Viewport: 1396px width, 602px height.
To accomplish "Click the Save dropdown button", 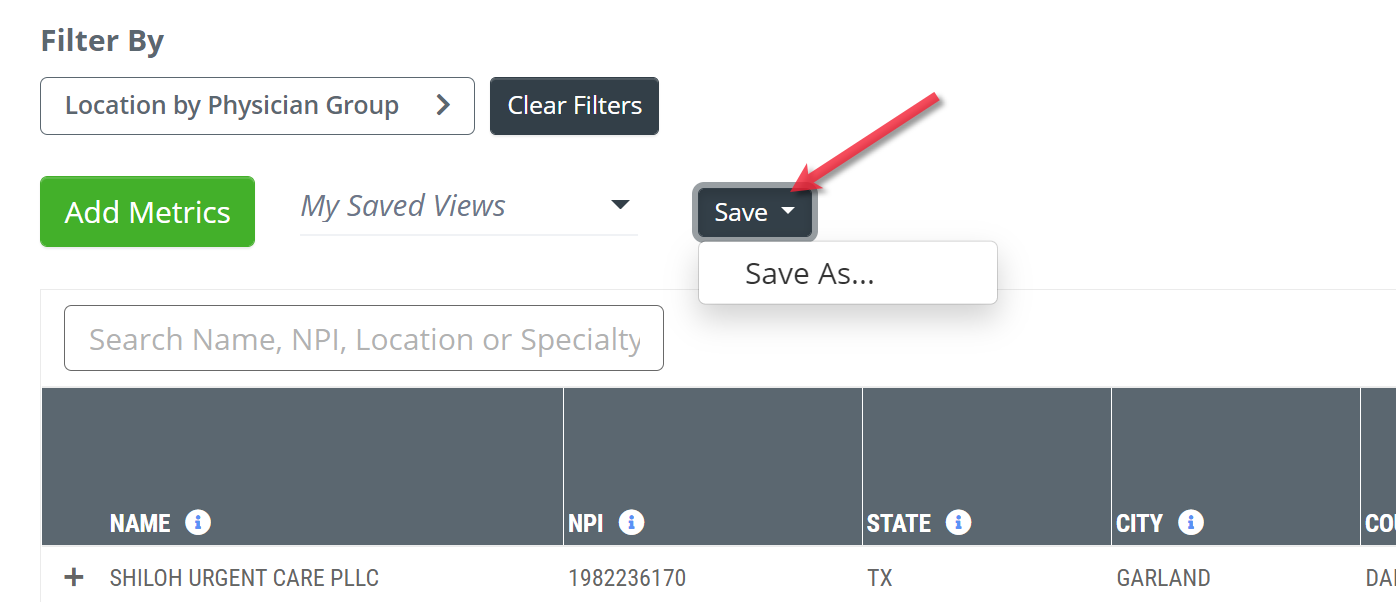I will coord(755,212).
